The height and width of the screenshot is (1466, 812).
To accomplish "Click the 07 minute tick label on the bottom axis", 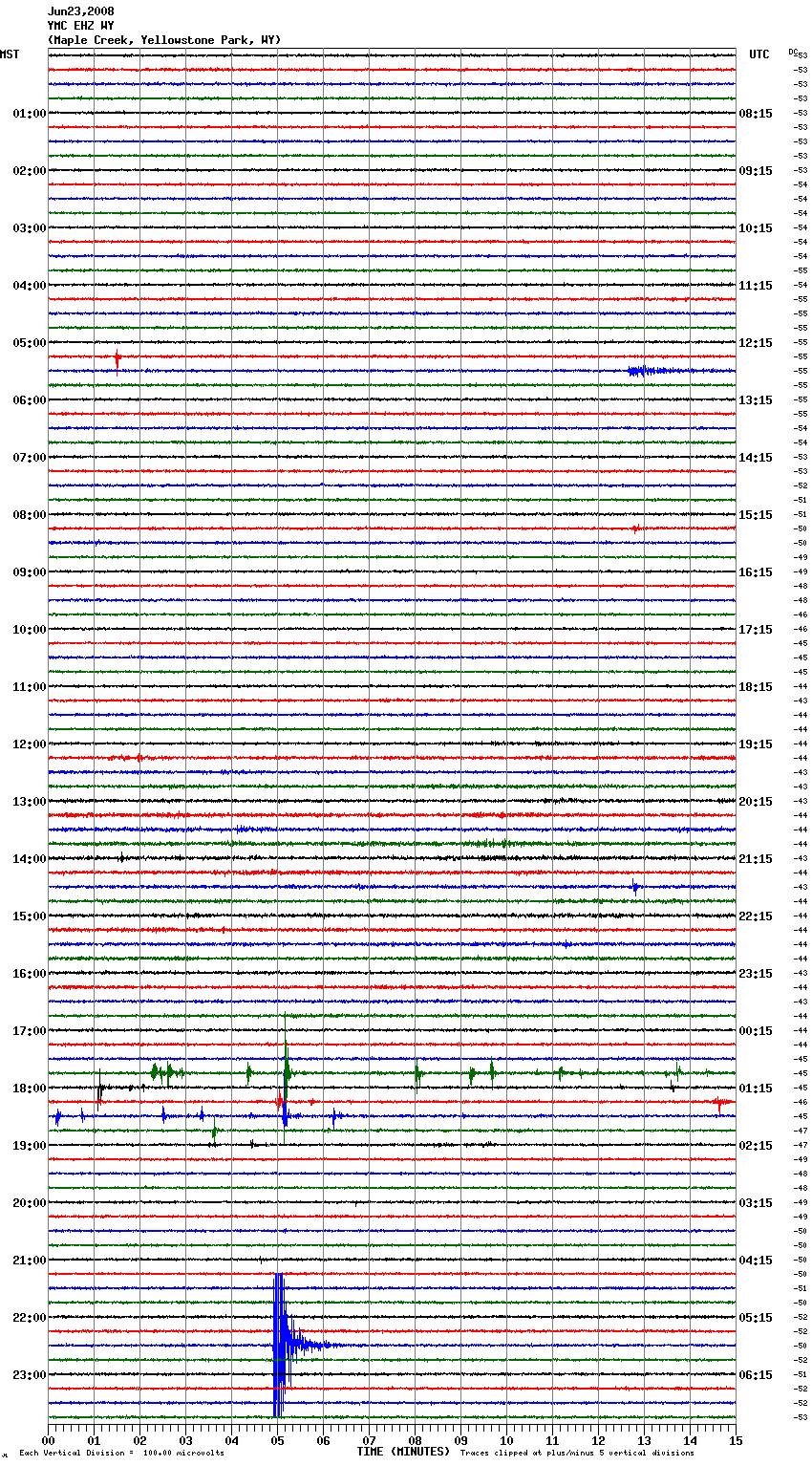I will pyautogui.click(x=370, y=1440).
